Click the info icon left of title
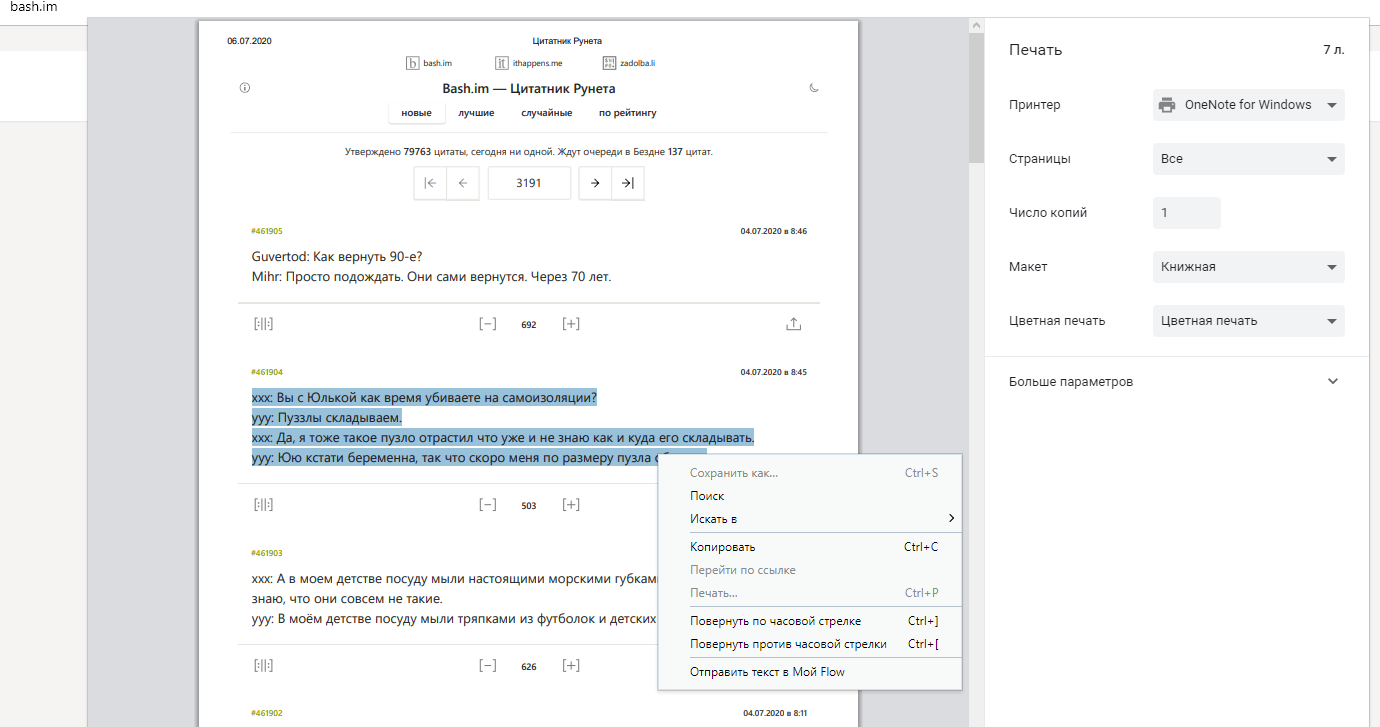1380x727 pixels. (245, 88)
